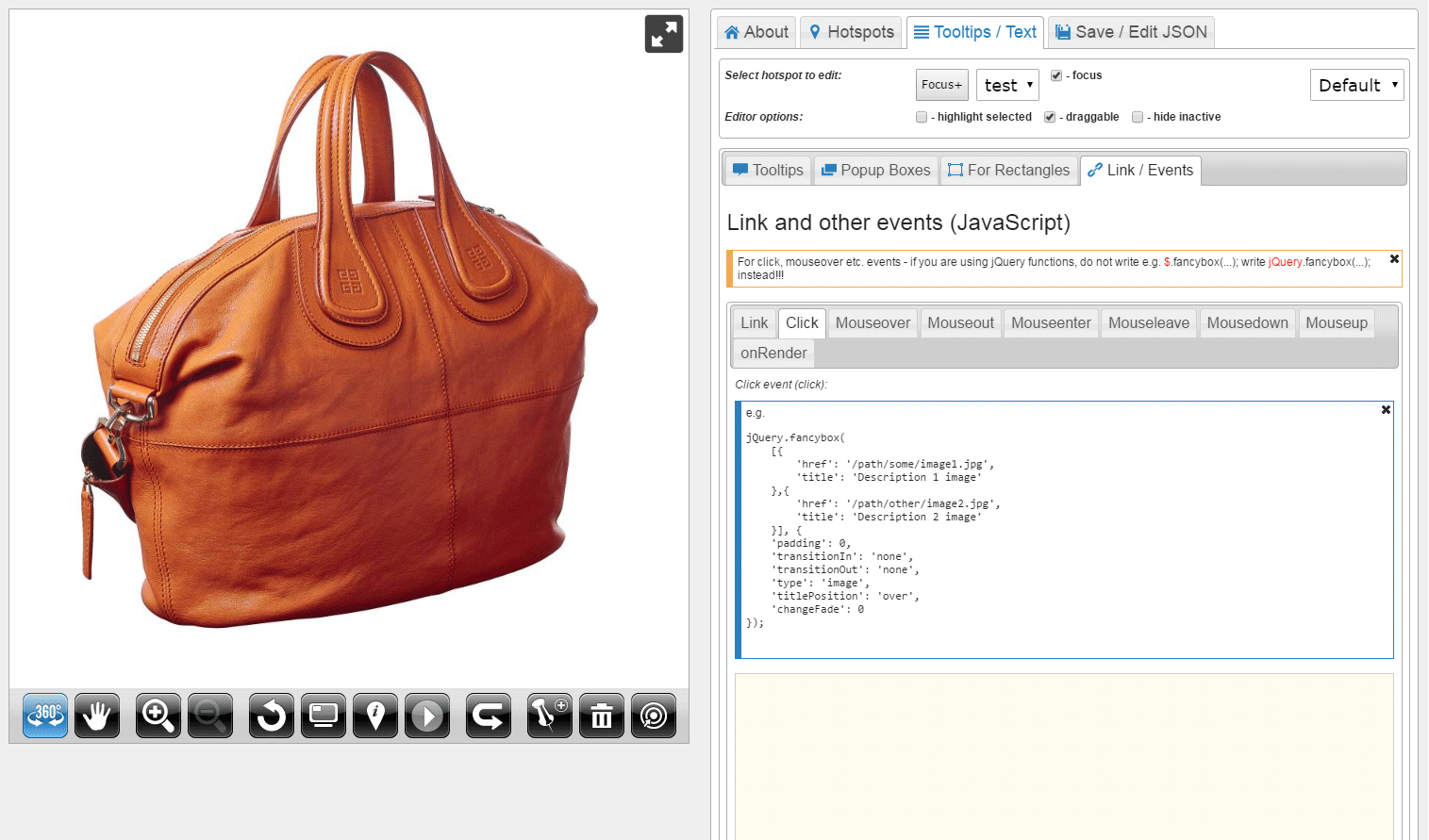Open the About tab
This screenshot has height=840, width=1429.
[756, 32]
